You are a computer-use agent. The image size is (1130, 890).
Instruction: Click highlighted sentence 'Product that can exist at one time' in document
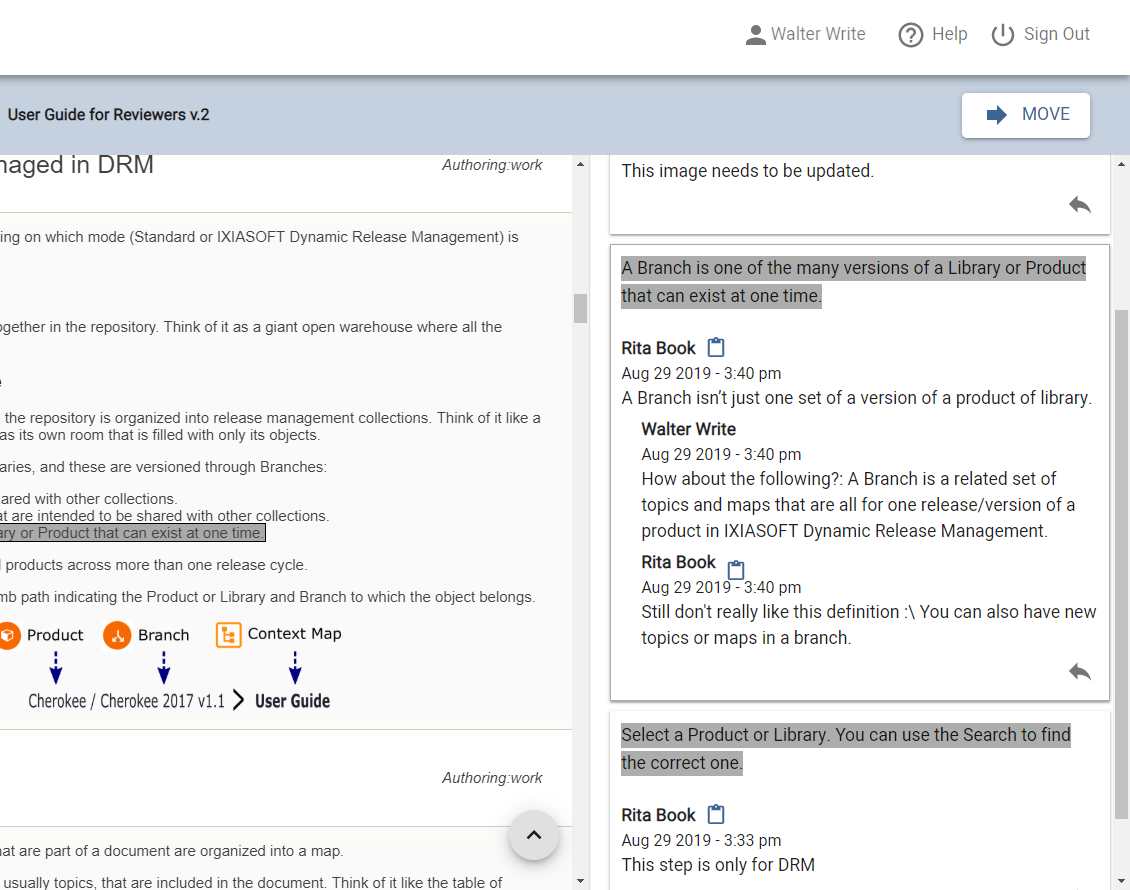(x=133, y=533)
